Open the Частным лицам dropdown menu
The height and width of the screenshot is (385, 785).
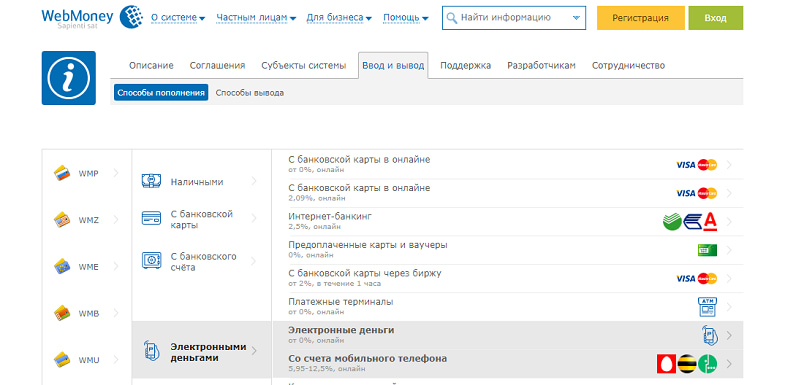pos(256,18)
